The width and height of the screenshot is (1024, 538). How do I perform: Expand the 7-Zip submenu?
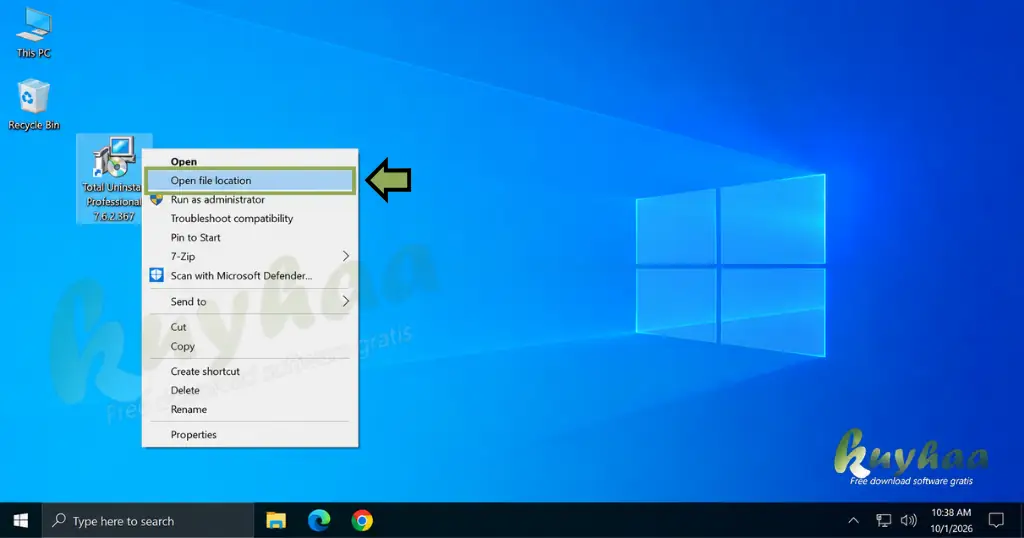[x=250, y=256]
